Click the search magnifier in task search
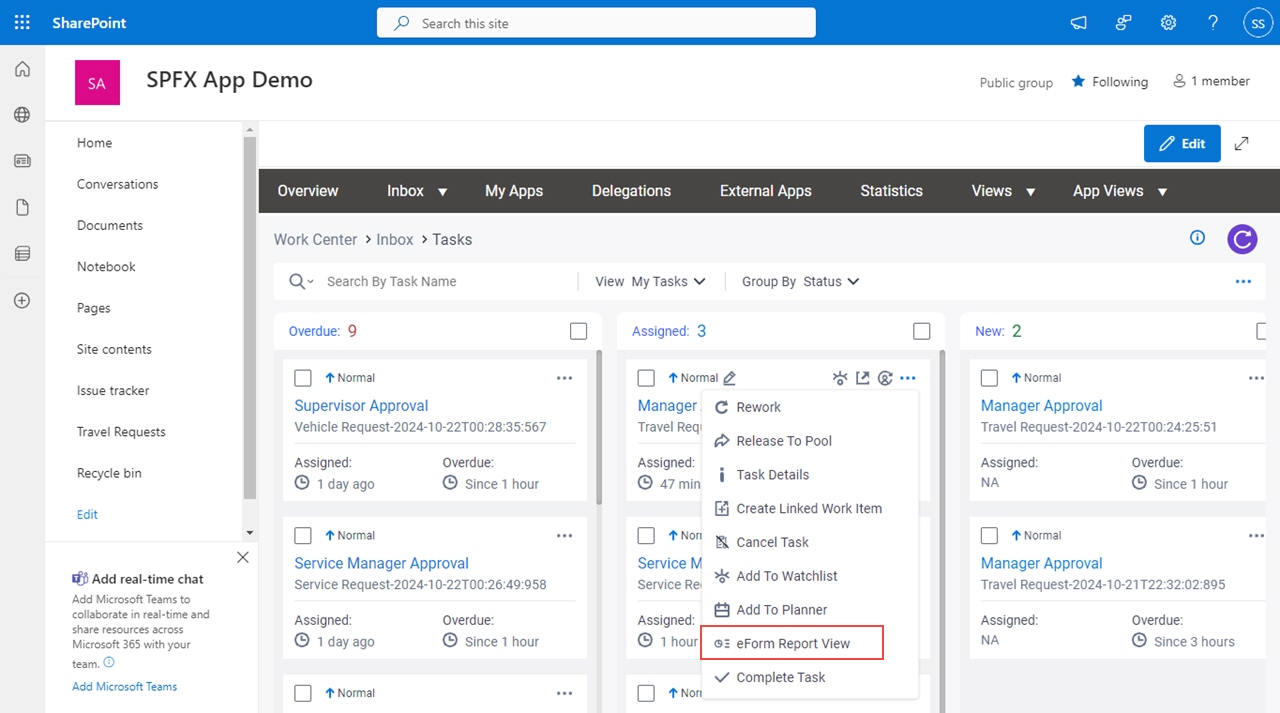1280x713 pixels. coord(297,282)
